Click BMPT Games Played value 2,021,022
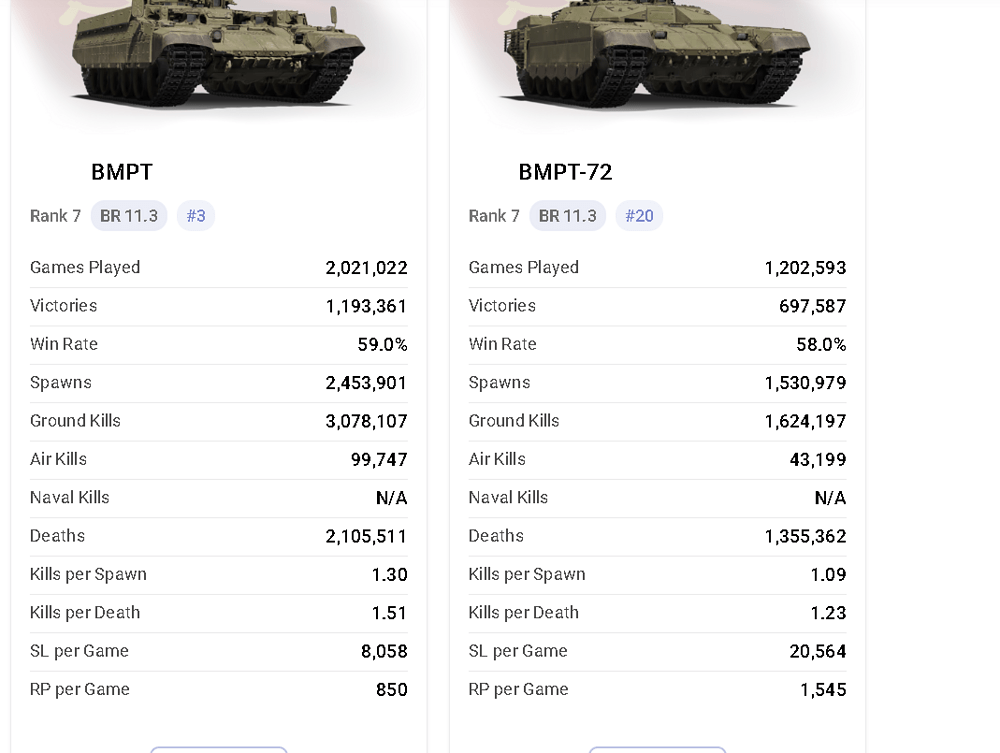 point(366,268)
